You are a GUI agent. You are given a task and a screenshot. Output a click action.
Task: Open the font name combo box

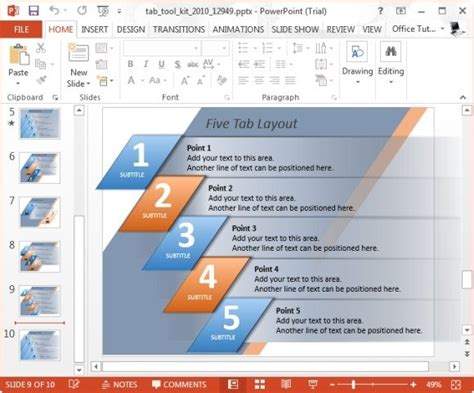pyautogui.click(x=162, y=48)
